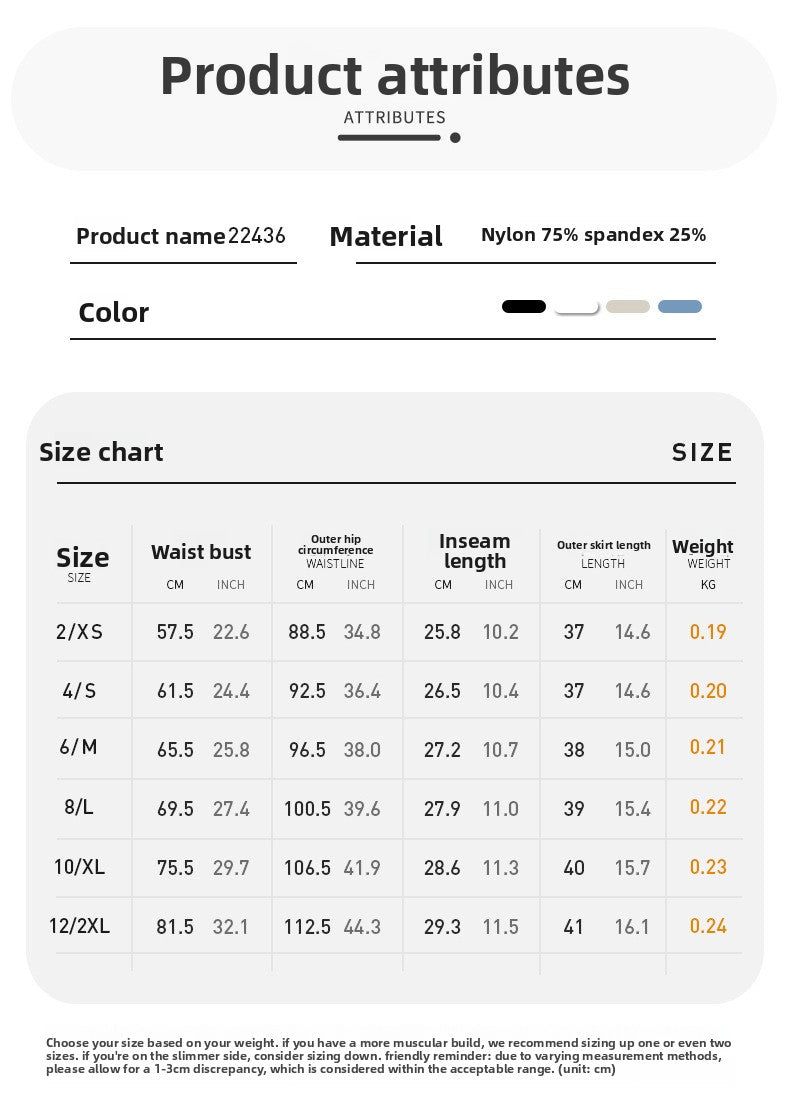The height and width of the screenshot is (1119, 790).
Task: Select the white color swatch
Action: 577,307
